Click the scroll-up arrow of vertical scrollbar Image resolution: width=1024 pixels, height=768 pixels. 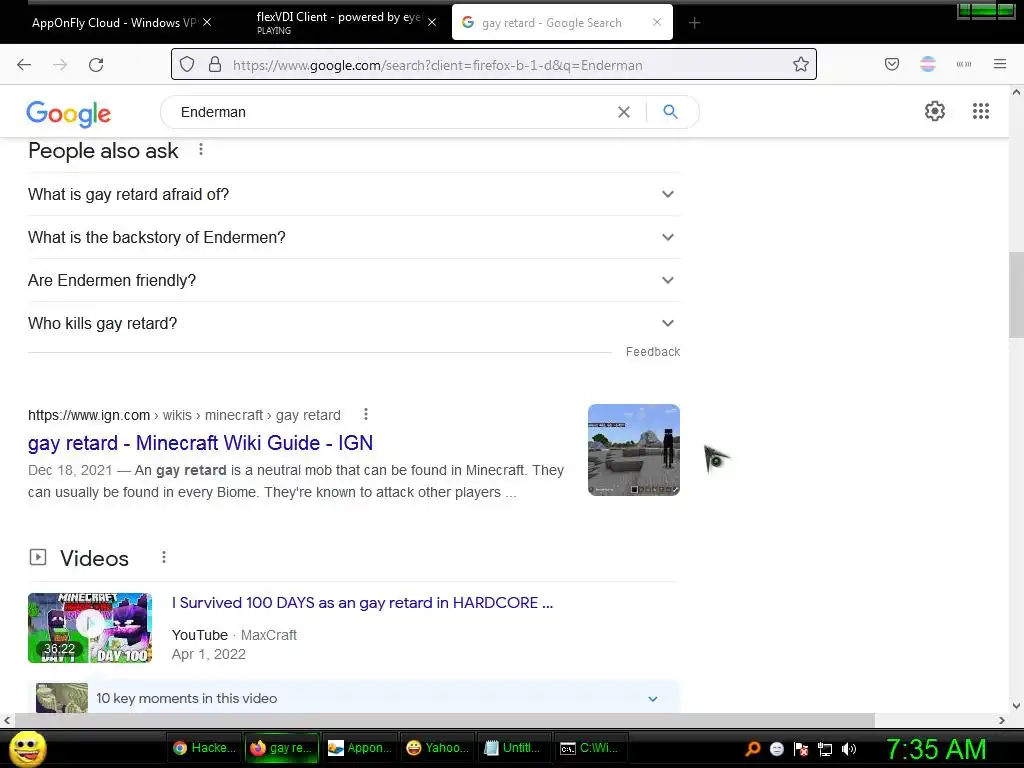(1016, 93)
